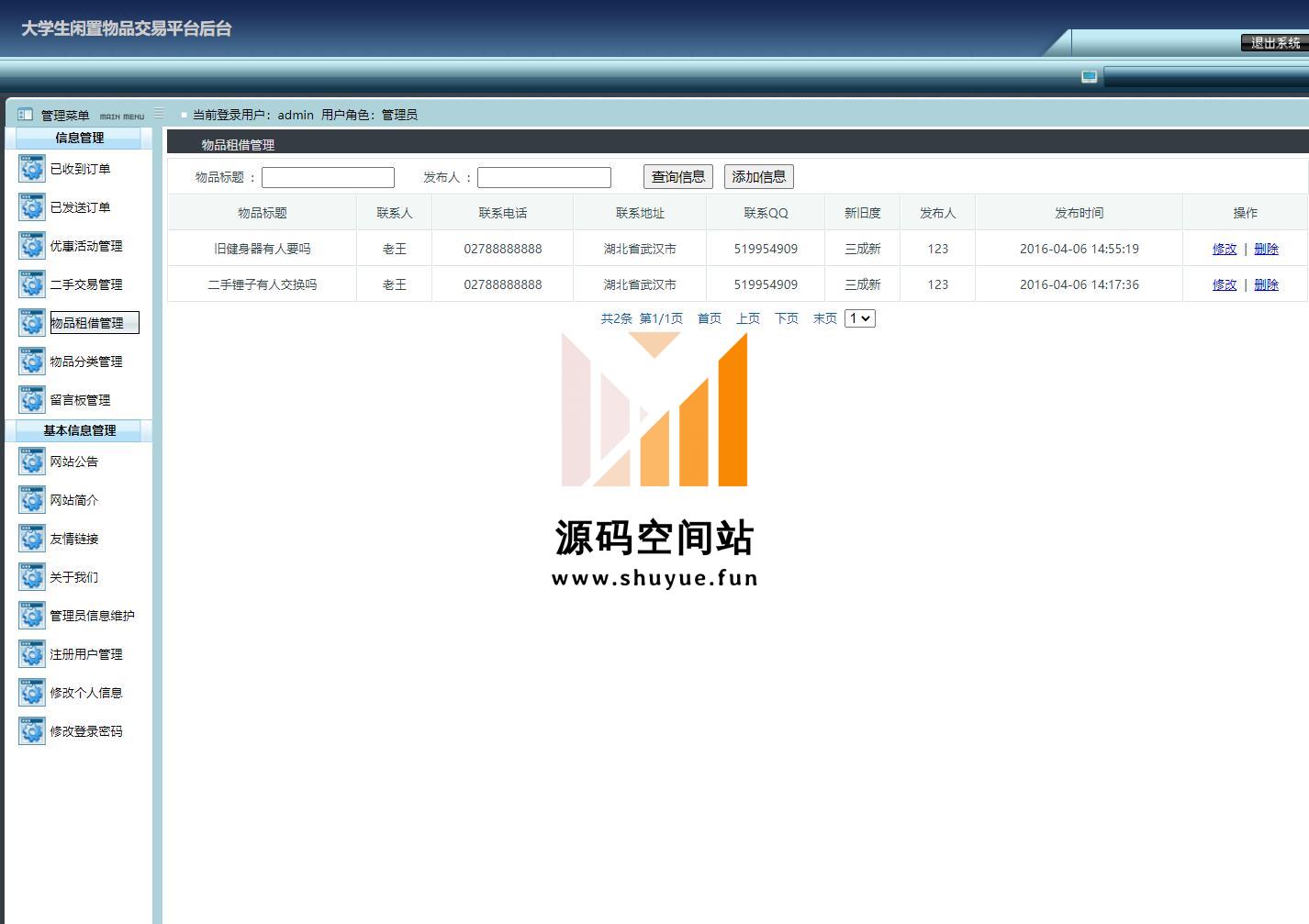Click the timestamp 2016-04-06 14:17:36
This screenshot has width=1309, height=924.
tap(1080, 284)
